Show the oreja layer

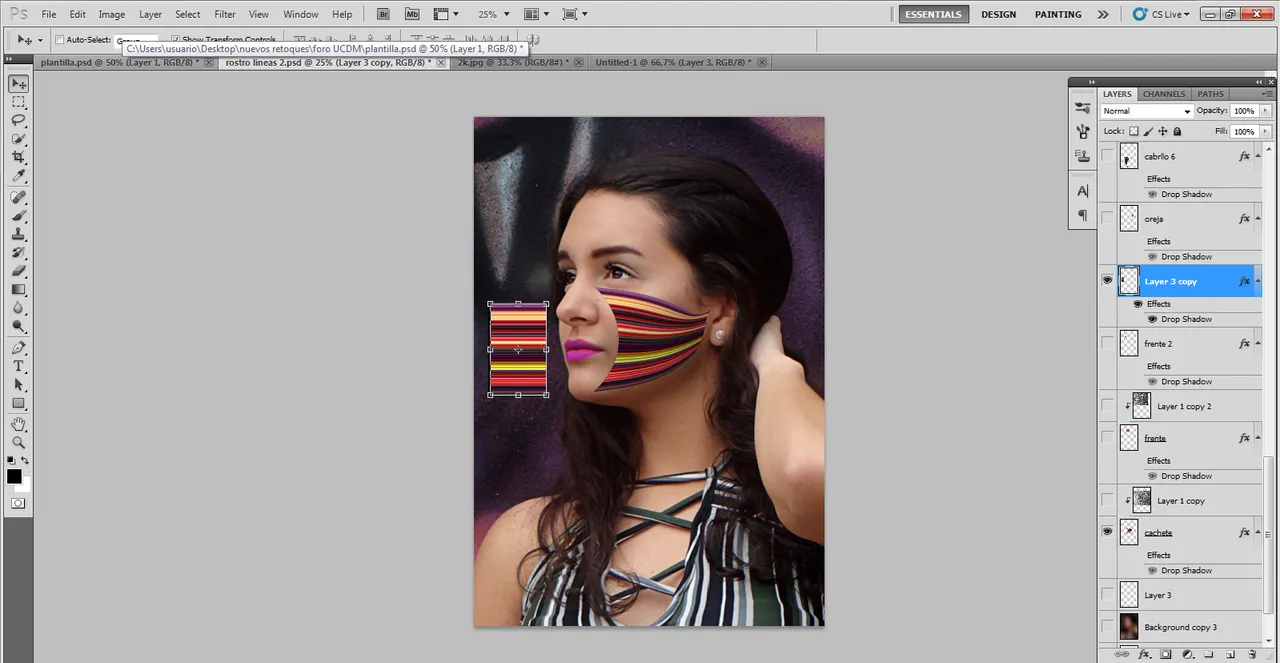pyautogui.click(x=1107, y=218)
